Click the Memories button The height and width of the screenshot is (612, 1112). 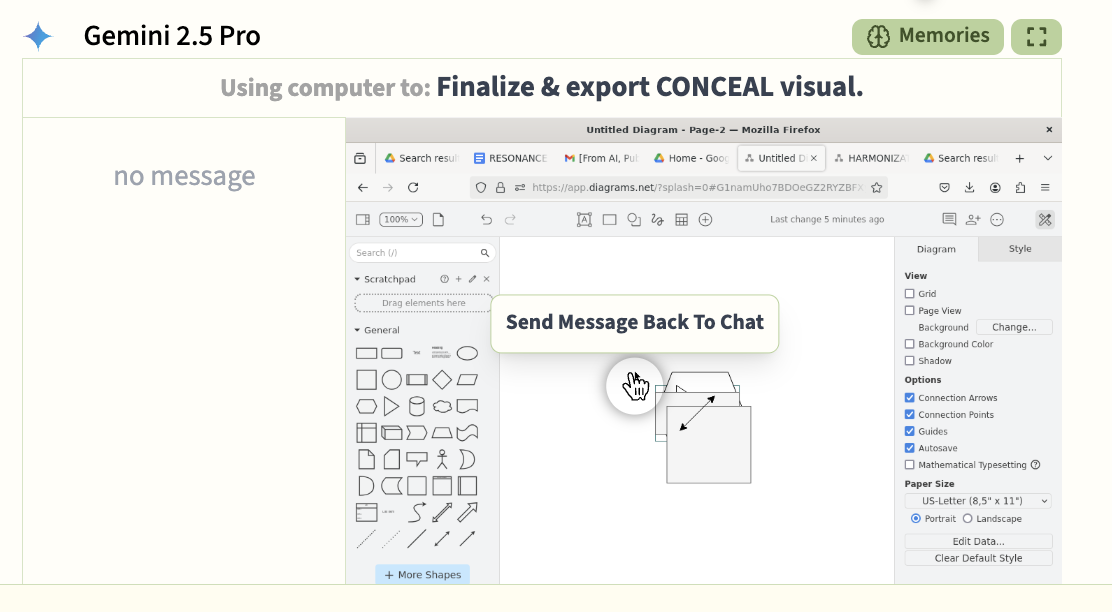(x=928, y=37)
